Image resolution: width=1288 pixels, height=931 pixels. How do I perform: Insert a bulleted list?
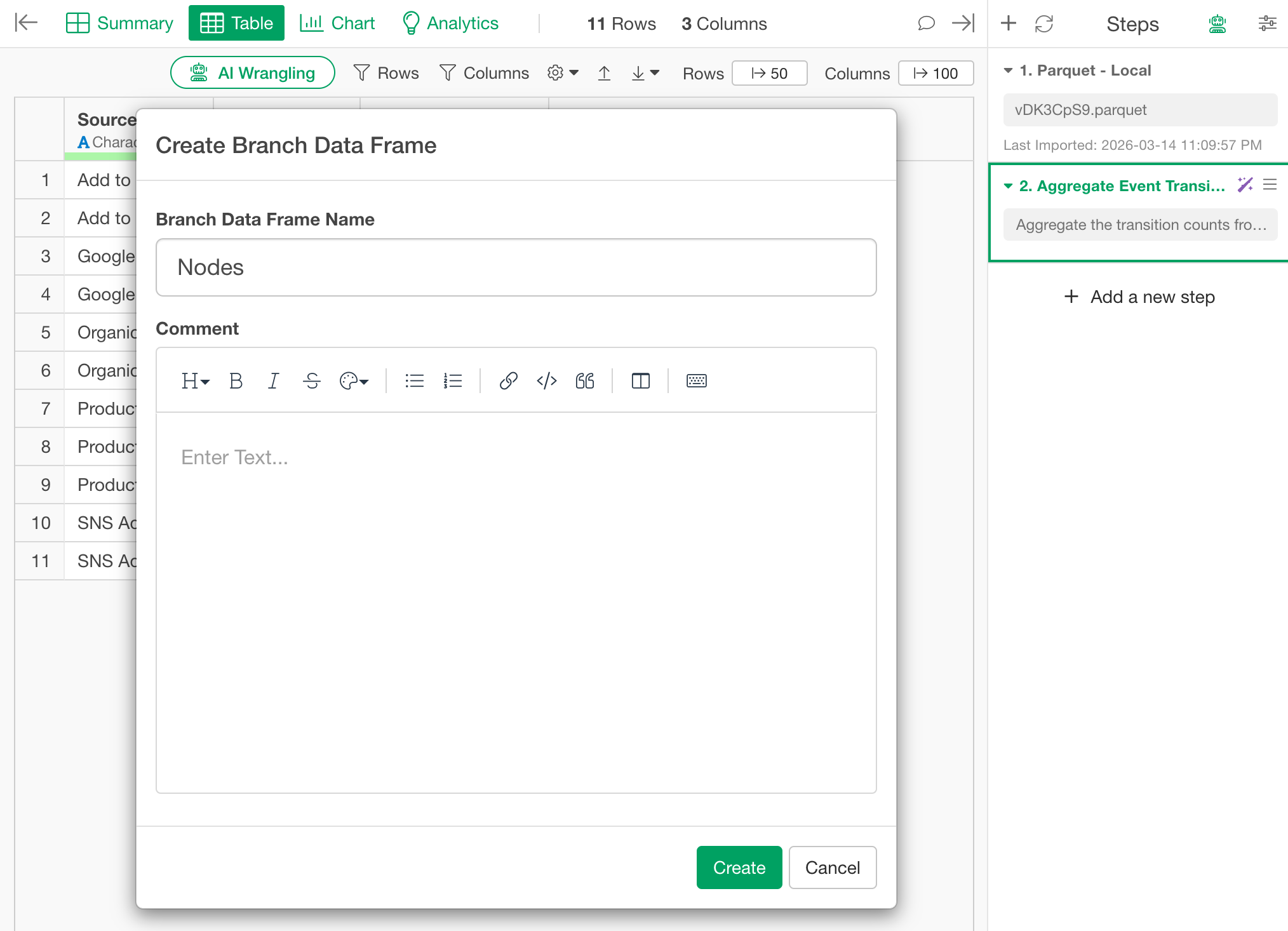[414, 381]
